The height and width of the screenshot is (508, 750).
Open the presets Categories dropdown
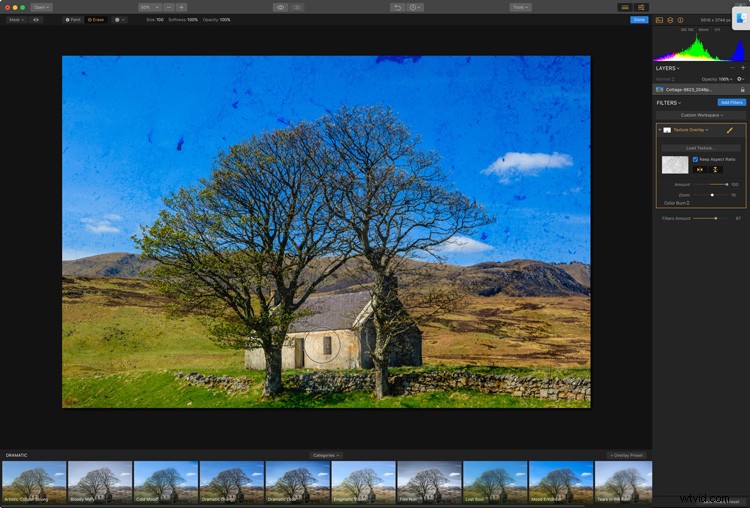(x=326, y=455)
